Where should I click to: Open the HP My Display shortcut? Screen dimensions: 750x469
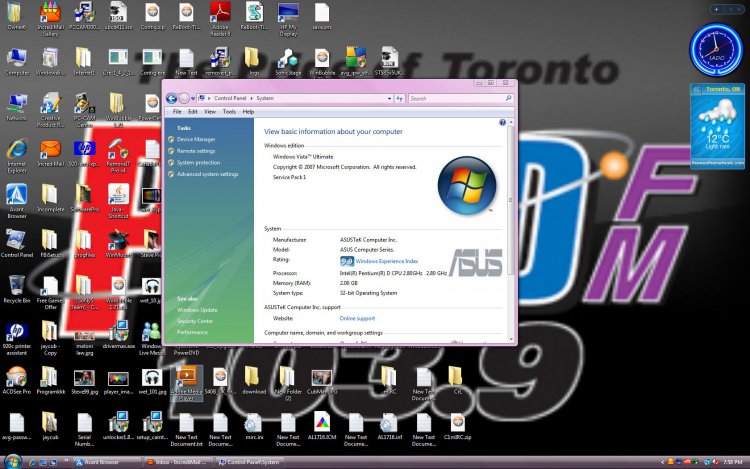point(288,19)
